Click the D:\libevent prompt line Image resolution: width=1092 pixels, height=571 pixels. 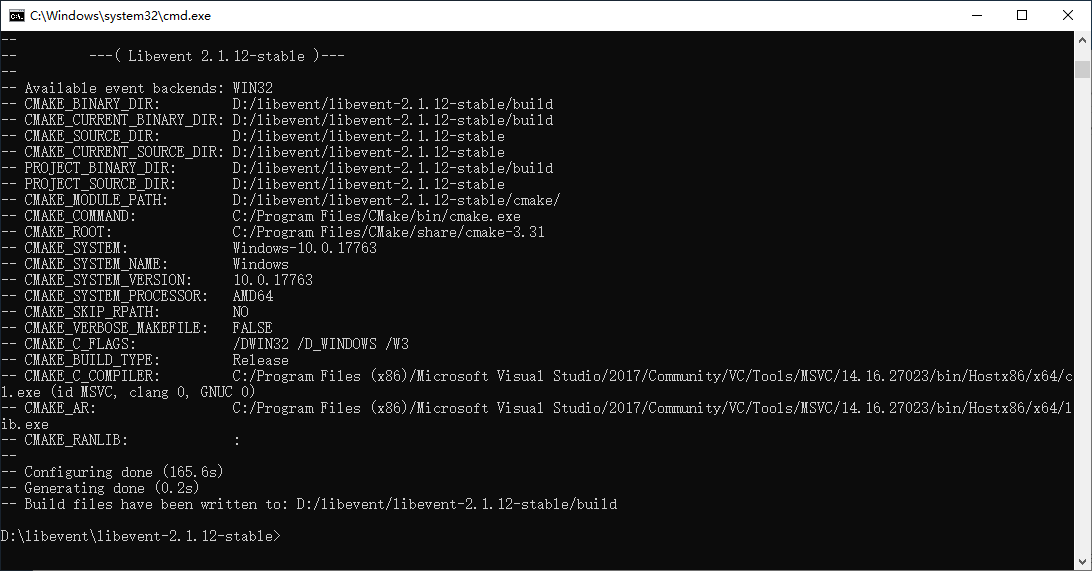[x=140, y=536]
